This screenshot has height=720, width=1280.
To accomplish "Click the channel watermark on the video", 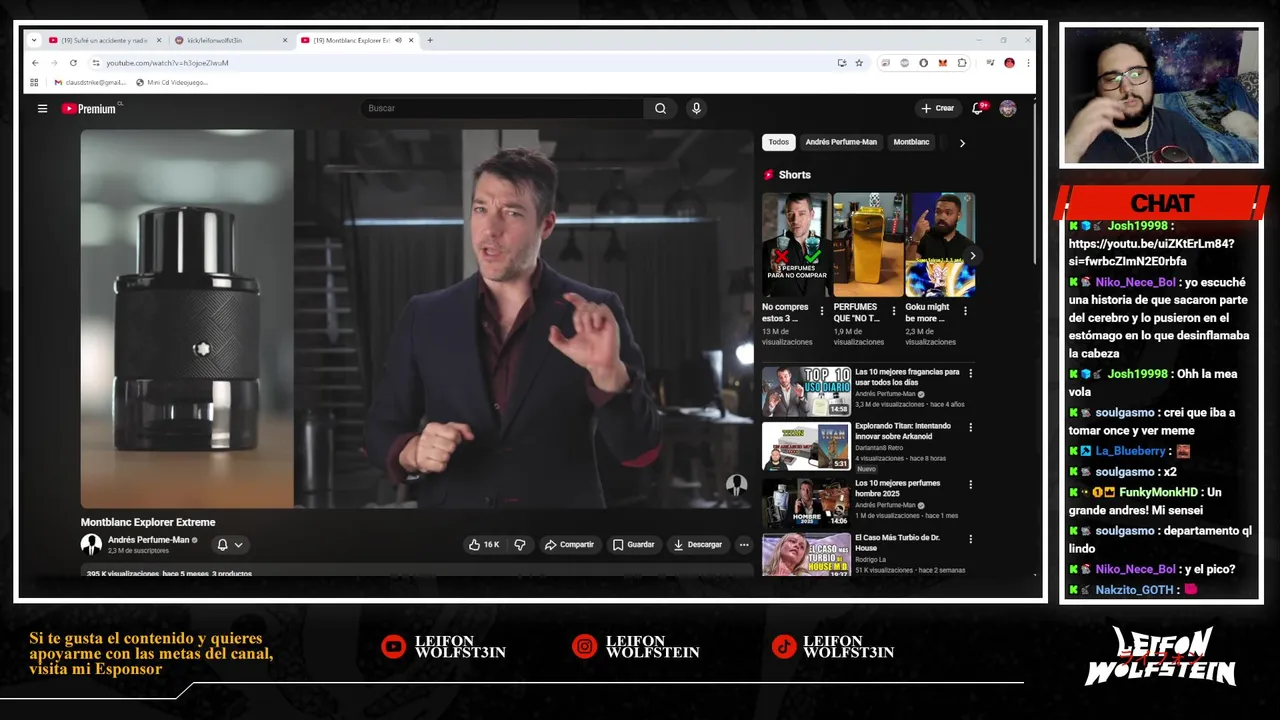I will click(736, 486).
